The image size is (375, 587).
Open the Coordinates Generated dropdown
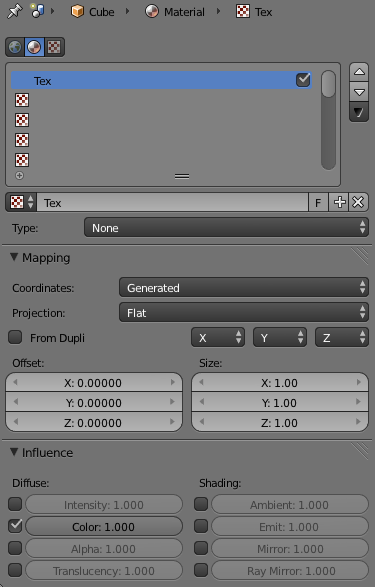(244, 288)
